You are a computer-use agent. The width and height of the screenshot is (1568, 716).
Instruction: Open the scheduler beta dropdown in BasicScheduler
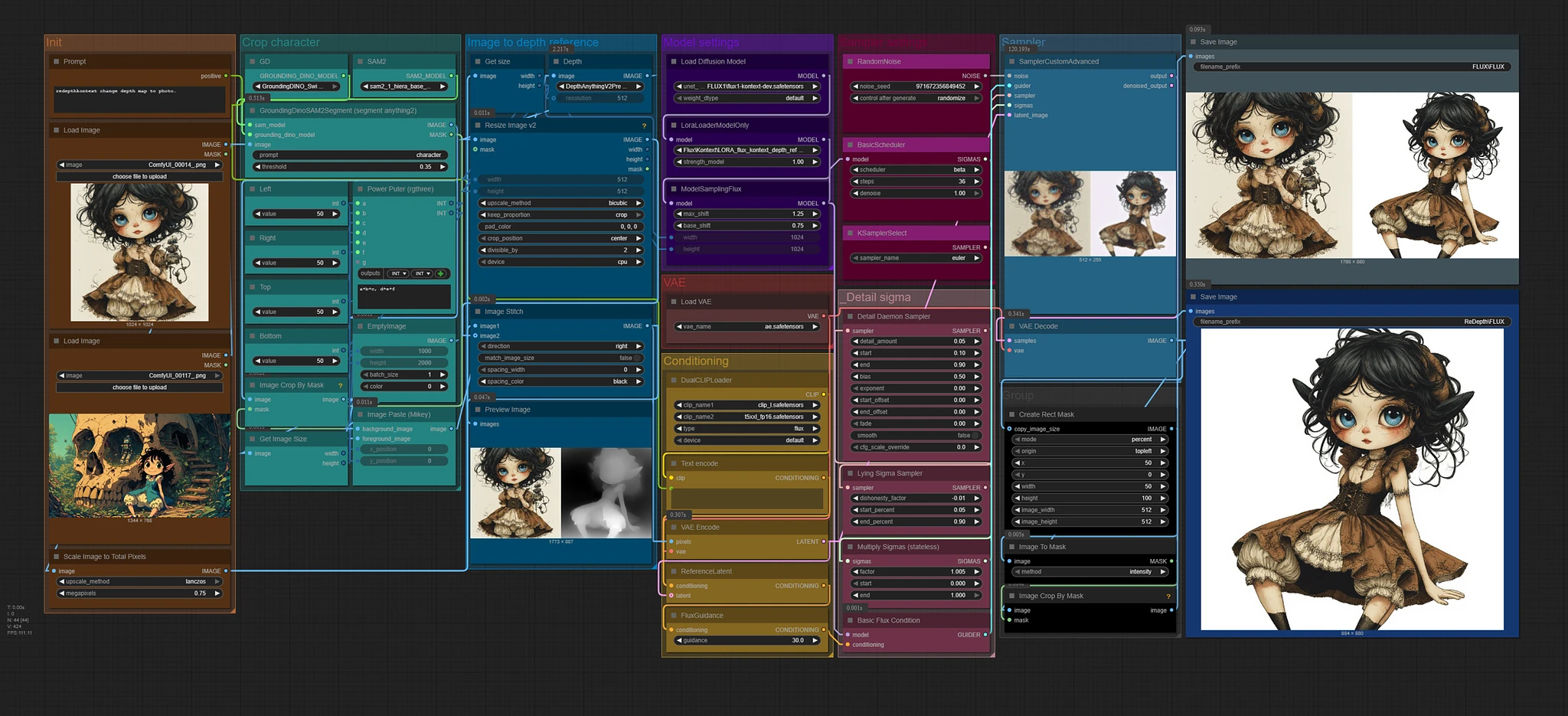[915, 170]
